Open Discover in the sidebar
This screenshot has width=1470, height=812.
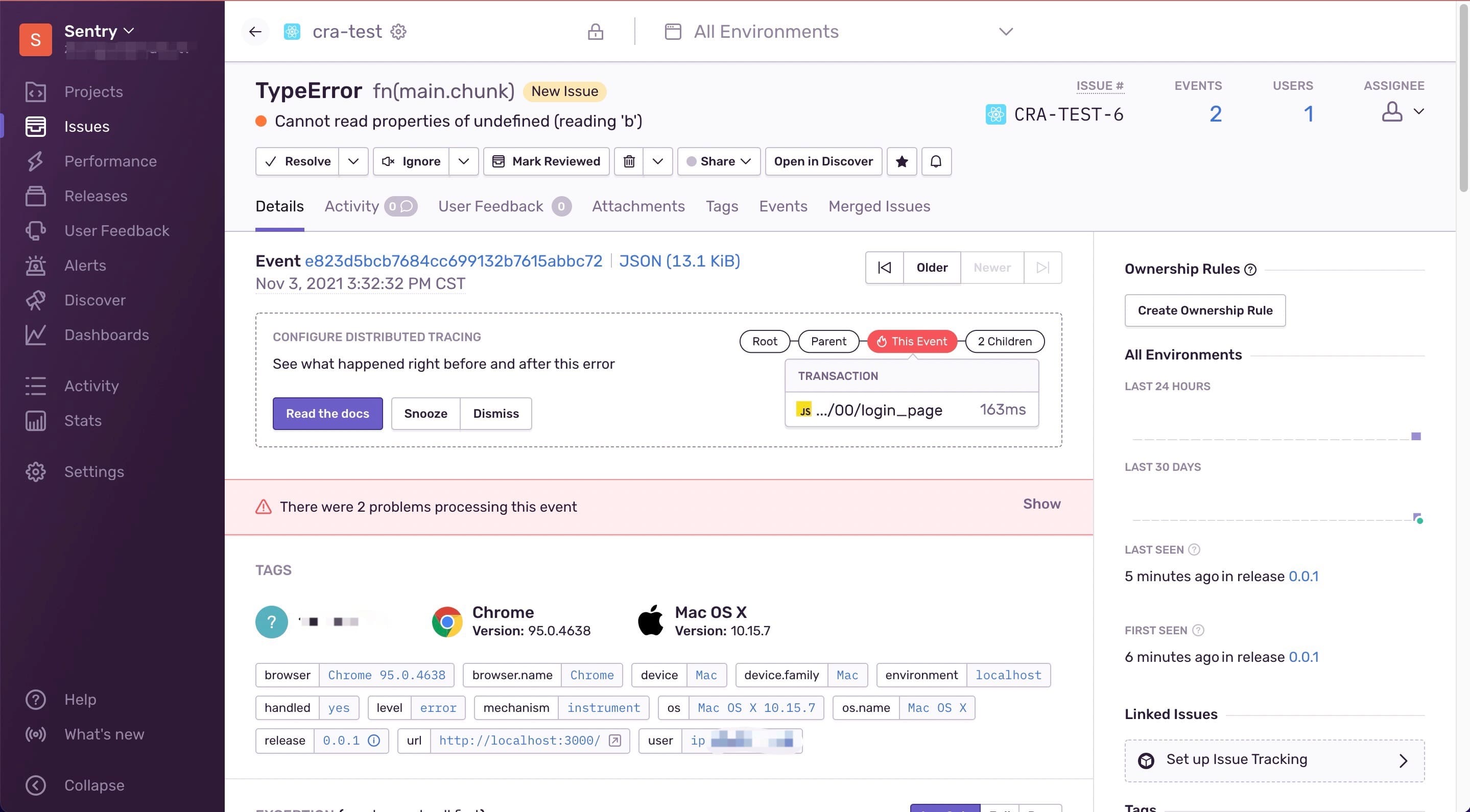click(x=94, y=300)
